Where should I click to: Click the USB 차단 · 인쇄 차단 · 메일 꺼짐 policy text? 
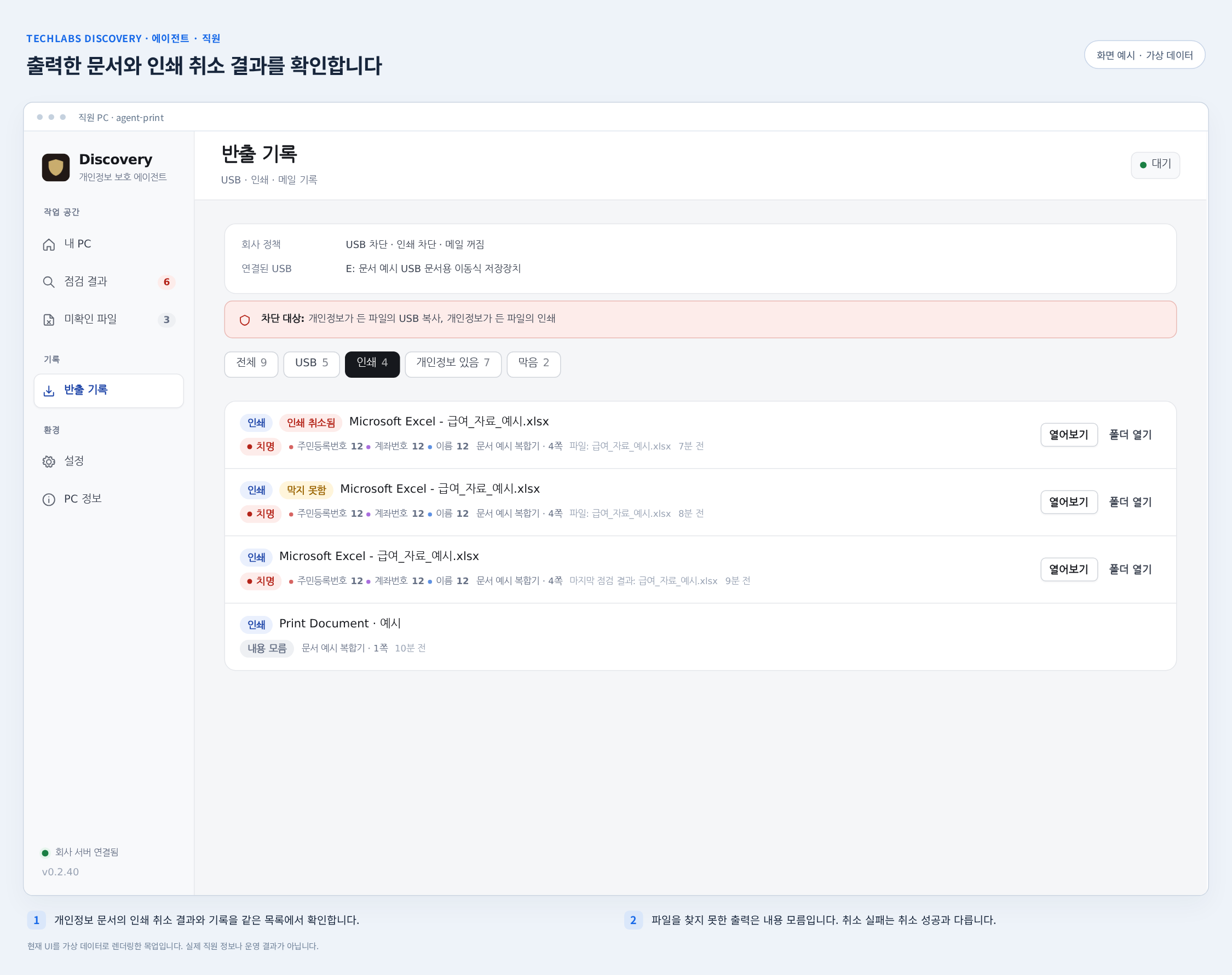coord(415,245)
